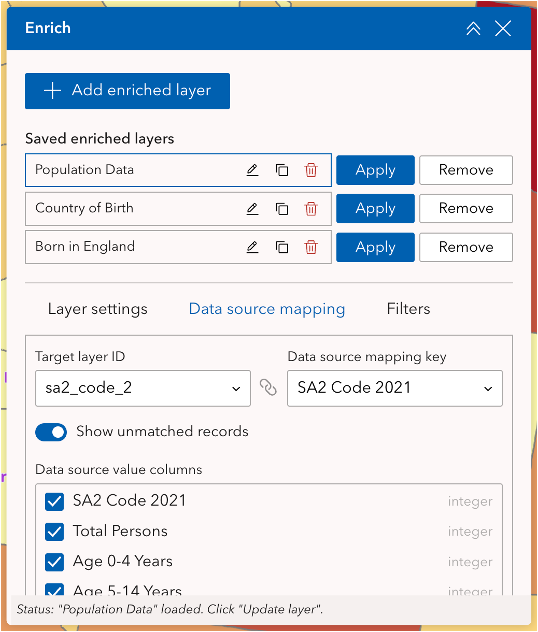Open the Target layer ID dropdown
The height and width of the screenshot is (632, 538).
tap(143, 389)
